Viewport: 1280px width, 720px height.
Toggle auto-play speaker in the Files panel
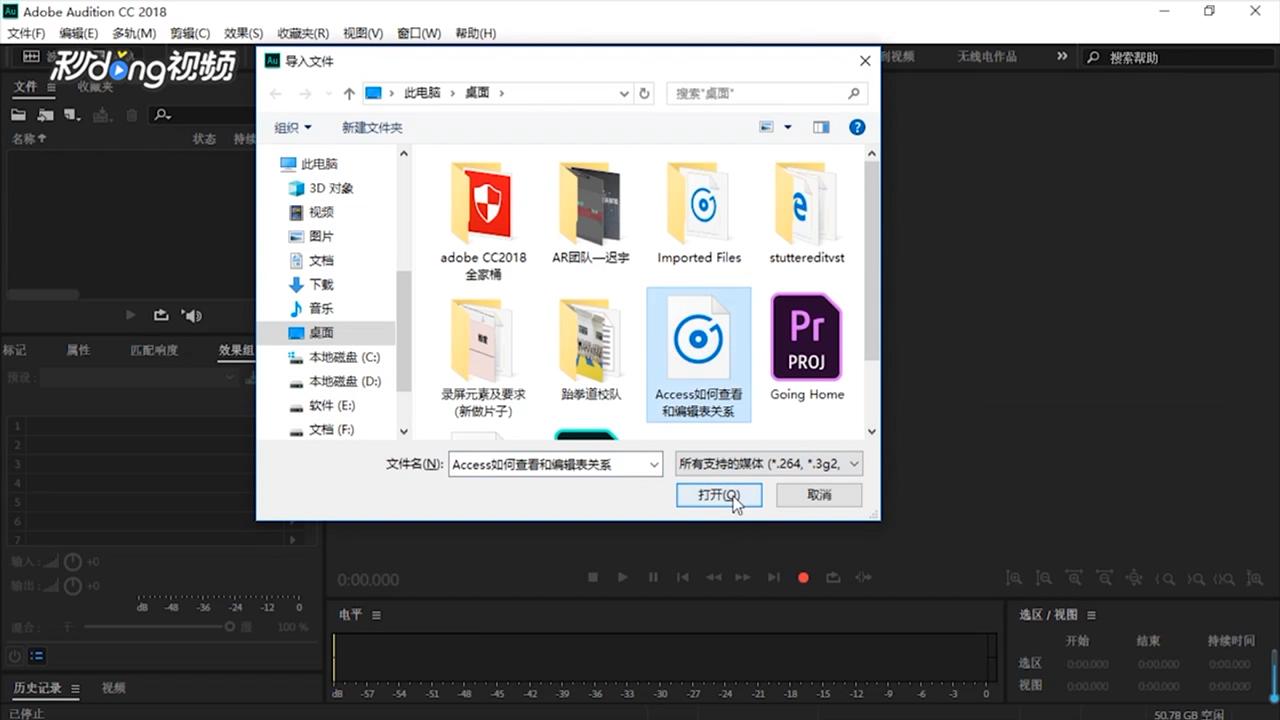pyautogui.click(x=191, y=315)
